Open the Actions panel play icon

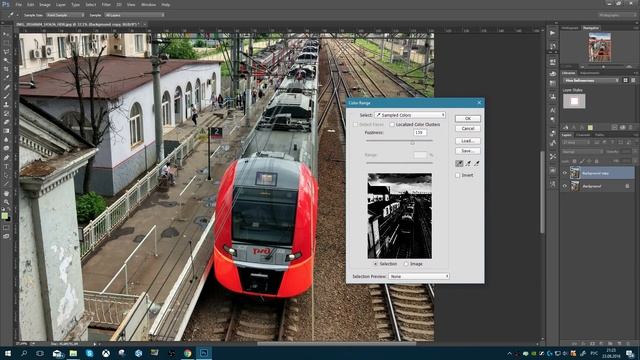[553, 33]
